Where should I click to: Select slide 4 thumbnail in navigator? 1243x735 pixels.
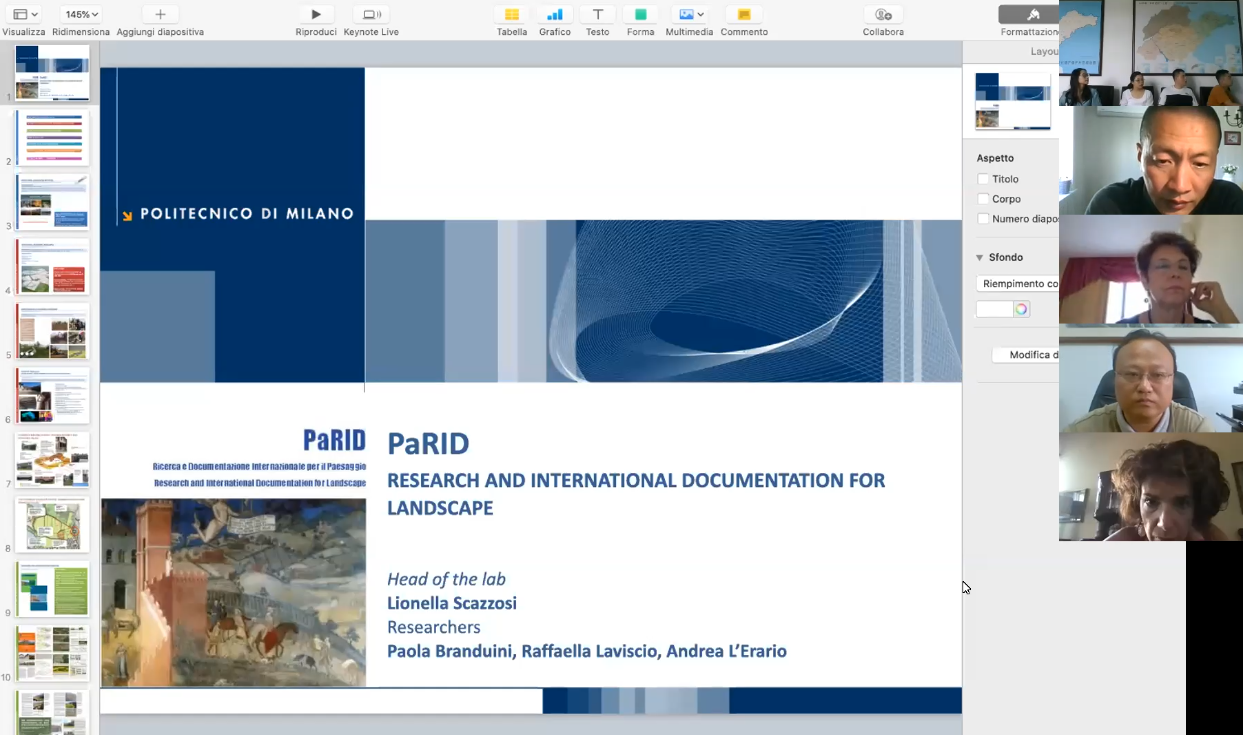click(x=52, y=266)
